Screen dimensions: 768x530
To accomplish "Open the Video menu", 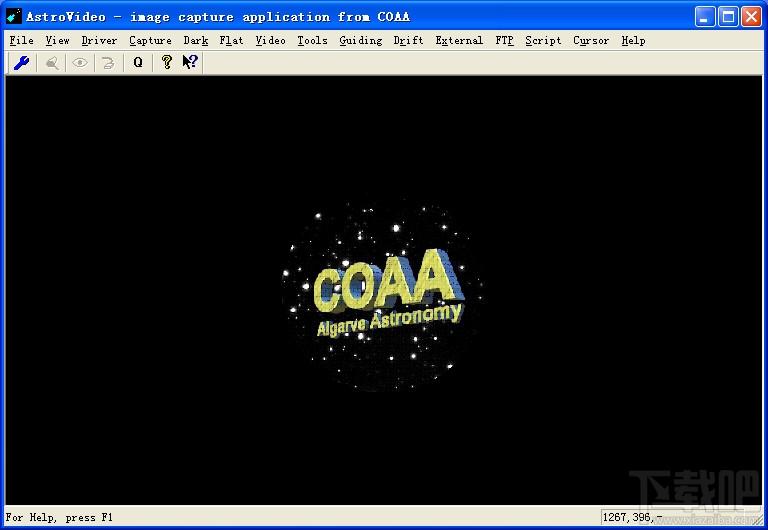I will pyautogui.click(x=270, y=41).
